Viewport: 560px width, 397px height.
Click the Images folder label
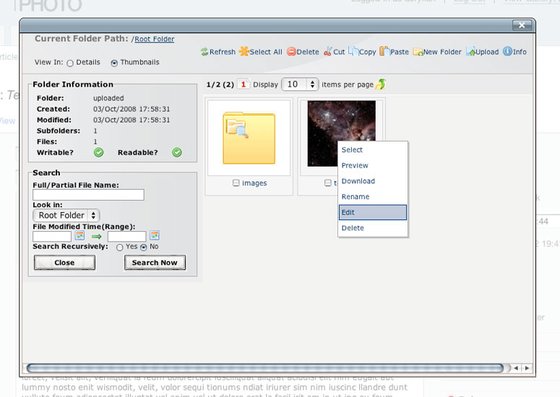[x=254, y=183]
